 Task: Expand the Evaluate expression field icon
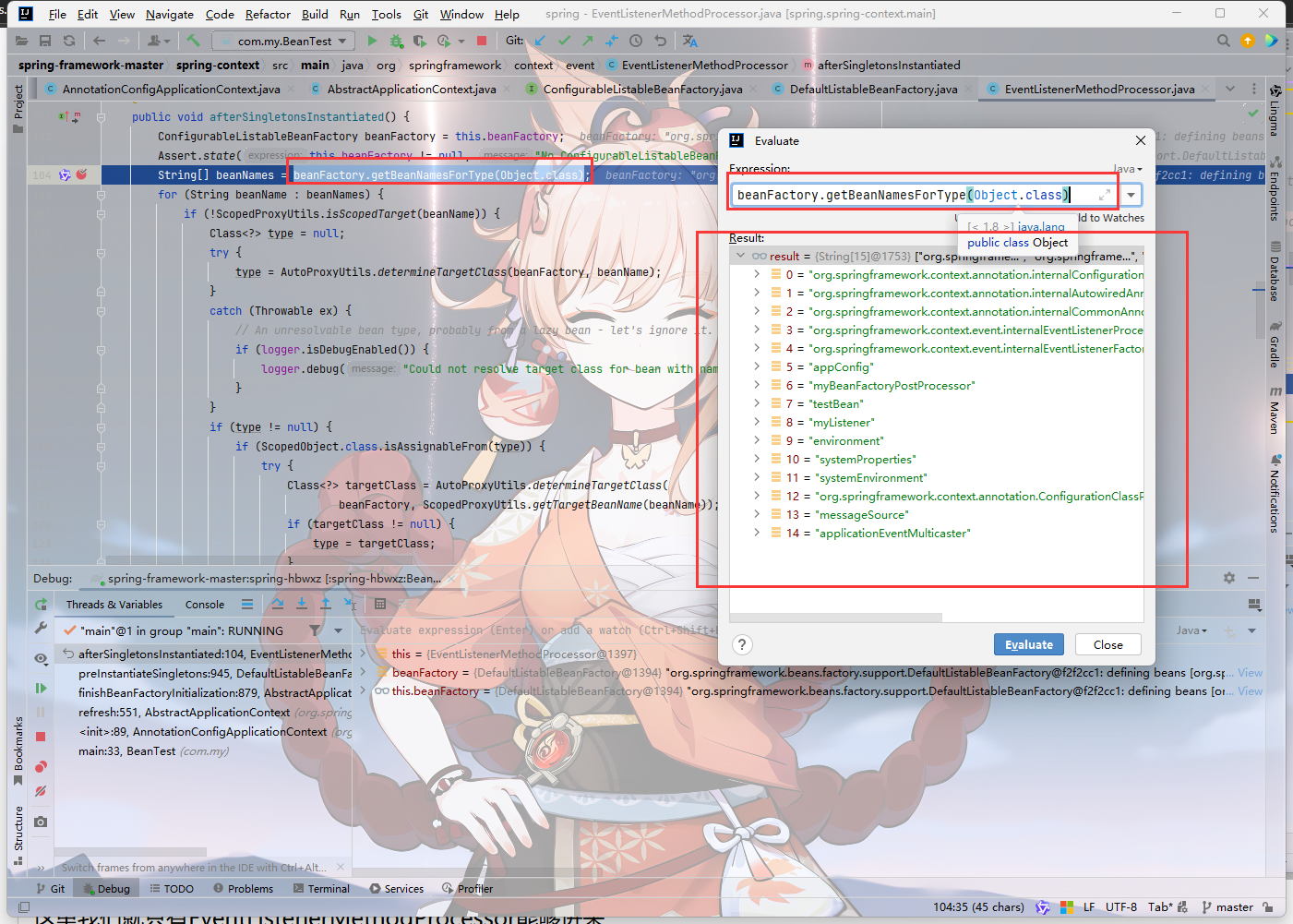[x=1105, y=195]
